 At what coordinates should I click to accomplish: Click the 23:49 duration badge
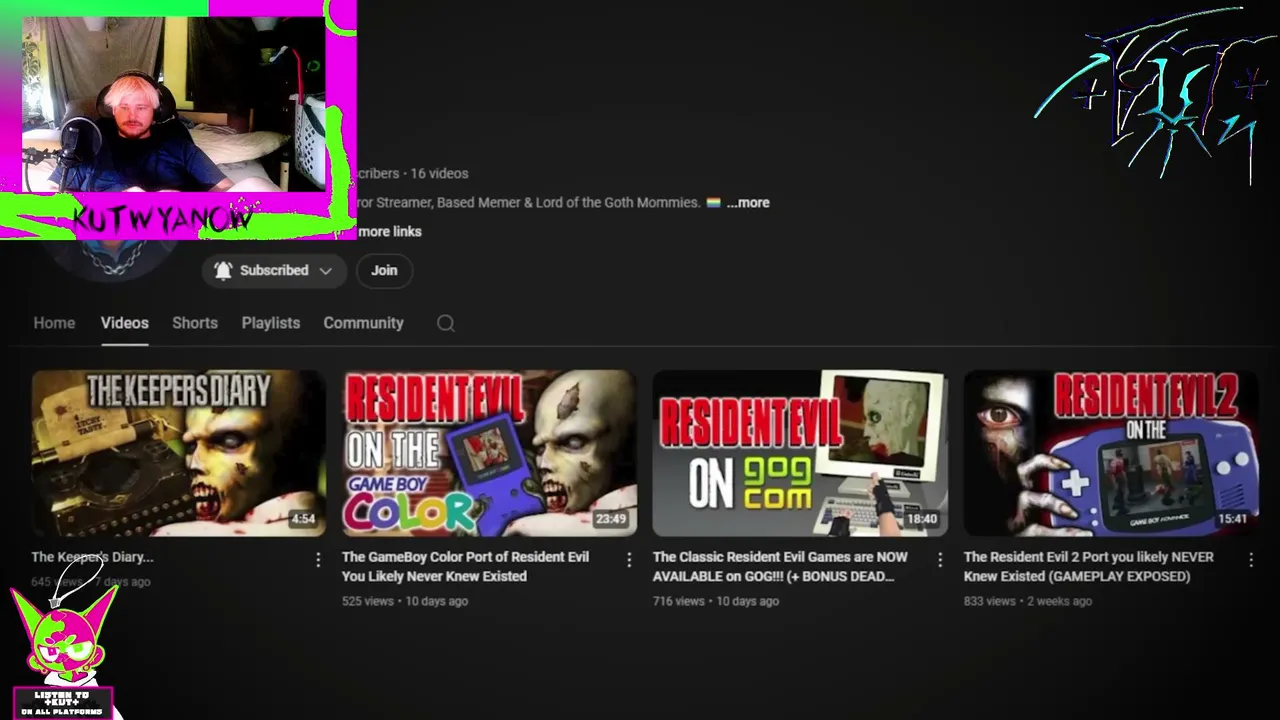click(x=610, y=519)
